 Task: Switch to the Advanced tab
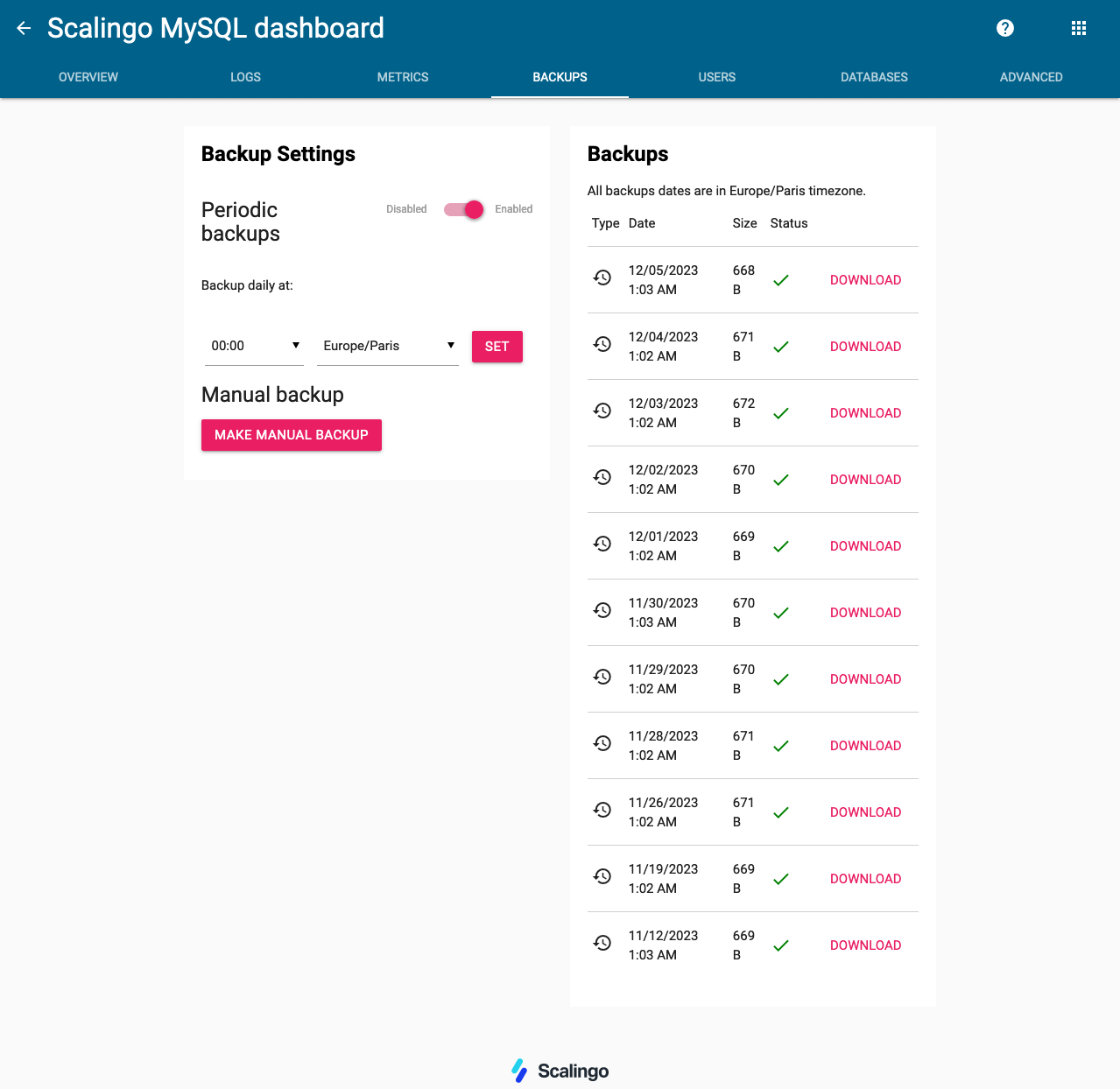[1032, 77]
